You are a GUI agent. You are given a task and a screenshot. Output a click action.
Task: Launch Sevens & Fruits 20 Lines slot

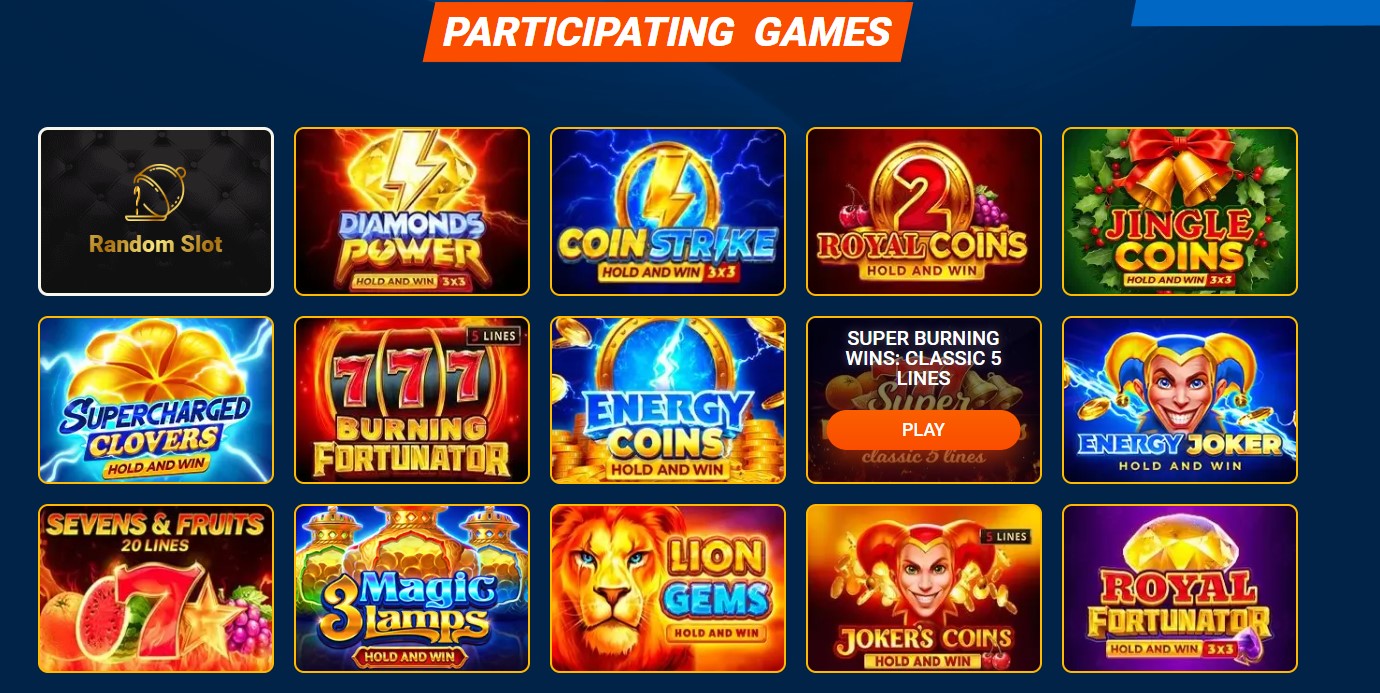(x=156, y=588)
